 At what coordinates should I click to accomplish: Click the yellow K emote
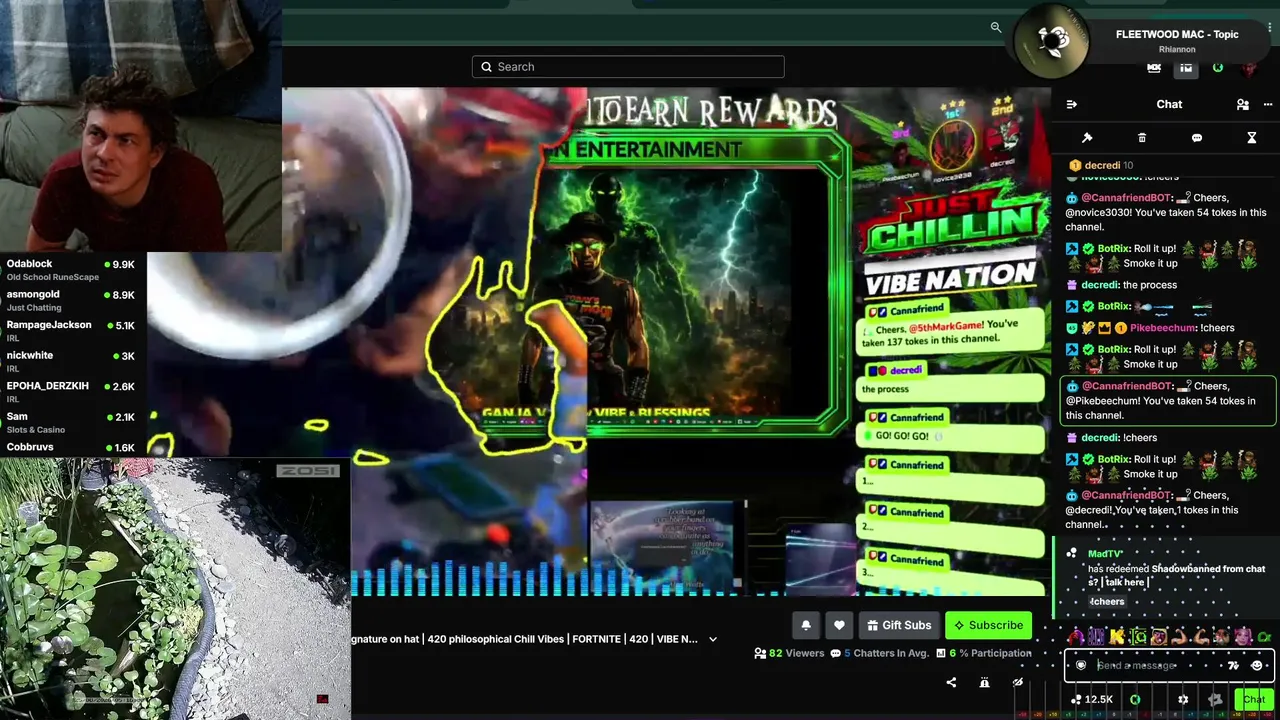pyautogui.click(x=1116, y=636)
